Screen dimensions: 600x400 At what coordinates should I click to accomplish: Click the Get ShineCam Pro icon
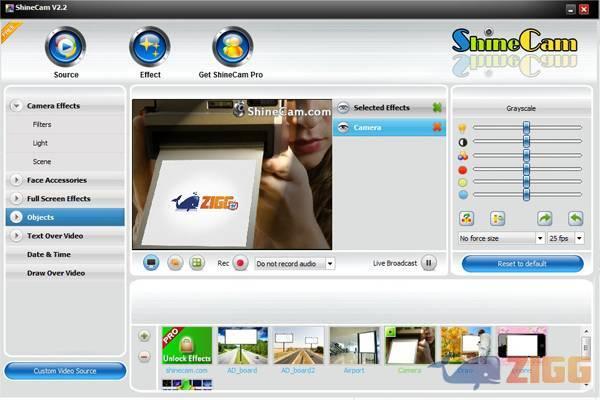coord(233,47)
